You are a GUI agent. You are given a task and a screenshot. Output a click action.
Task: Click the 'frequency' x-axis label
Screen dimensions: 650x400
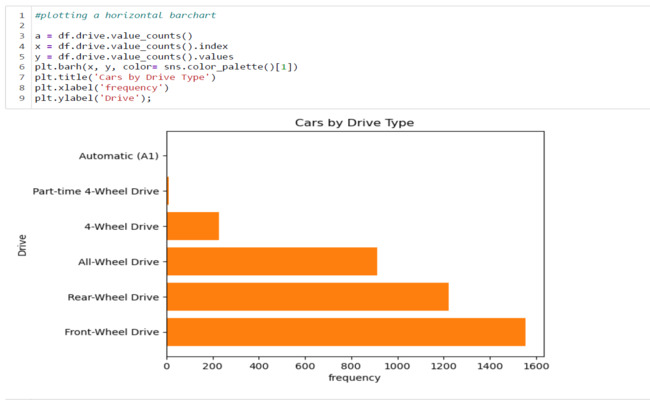tap(354, 378)
